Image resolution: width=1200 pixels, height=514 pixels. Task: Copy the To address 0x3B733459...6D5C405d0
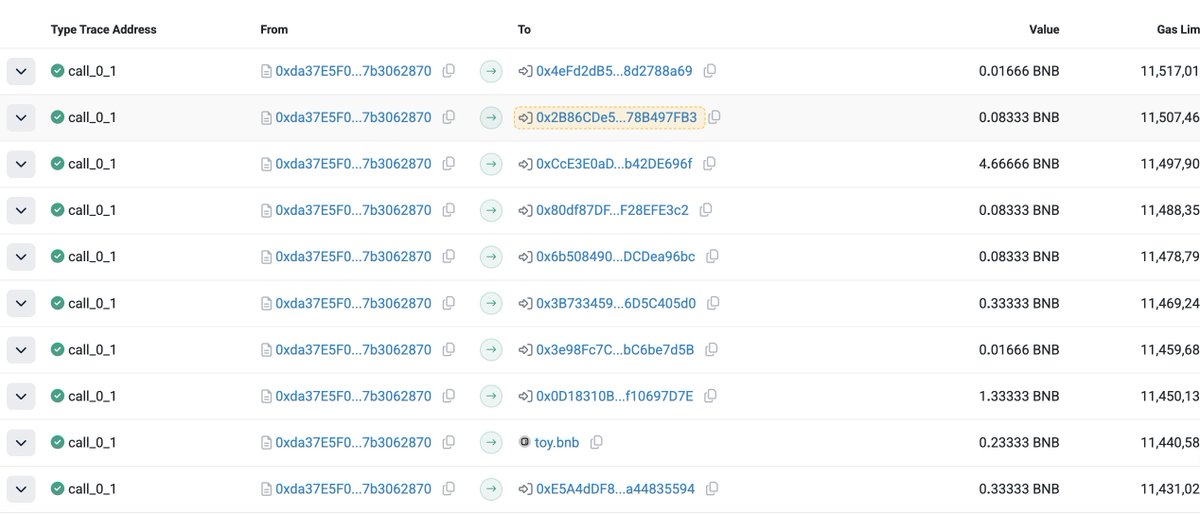713,303
